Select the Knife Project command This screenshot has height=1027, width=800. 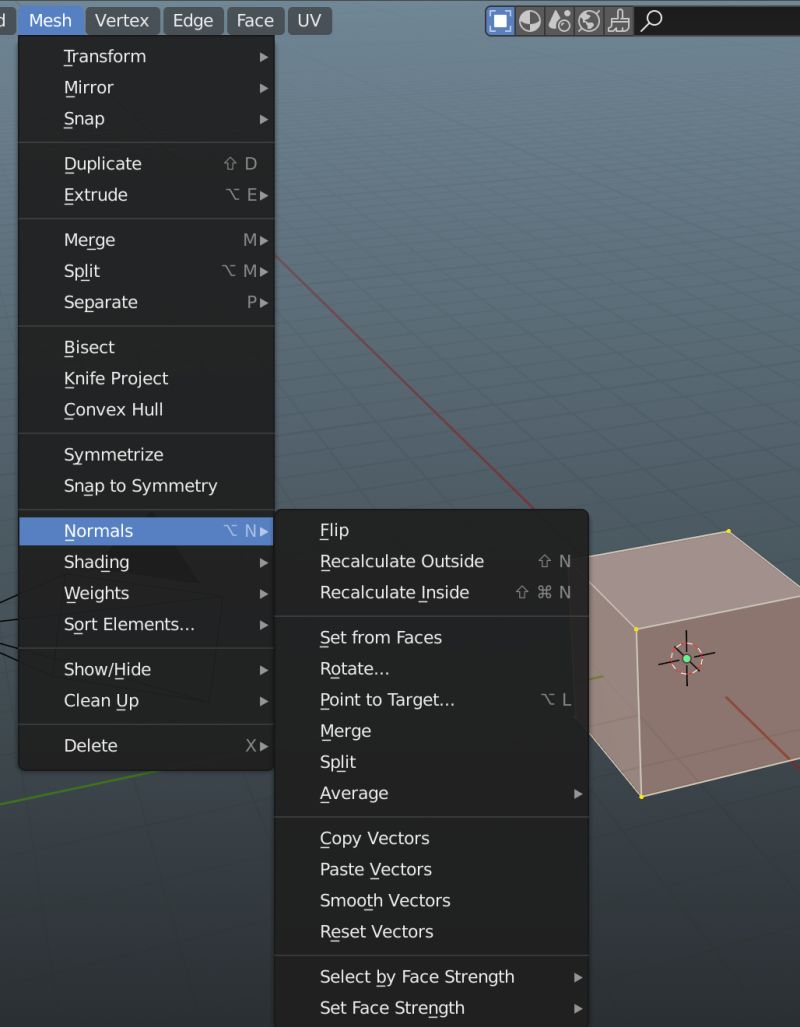coord(116,378)
